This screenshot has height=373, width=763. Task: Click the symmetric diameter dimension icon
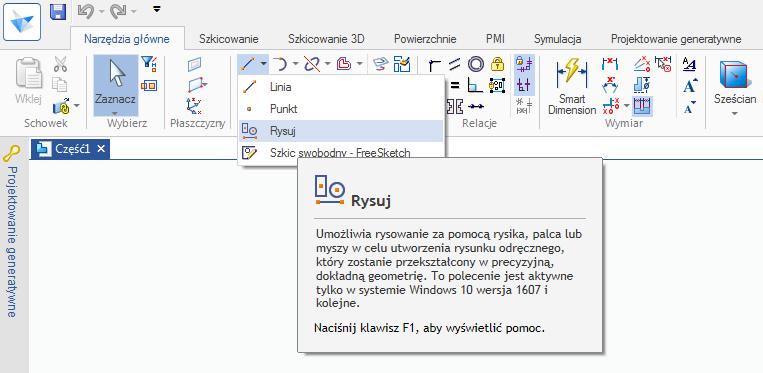(643, 85)
